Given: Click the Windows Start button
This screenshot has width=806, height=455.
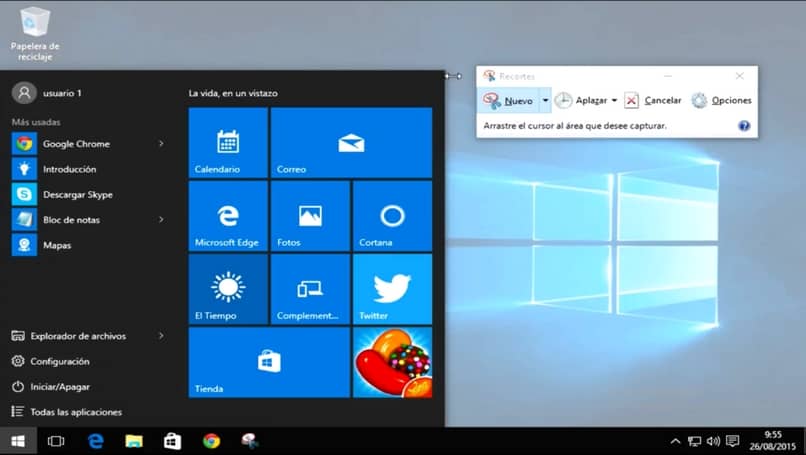Looking at the screenshot, I should (x=18, y=441).
